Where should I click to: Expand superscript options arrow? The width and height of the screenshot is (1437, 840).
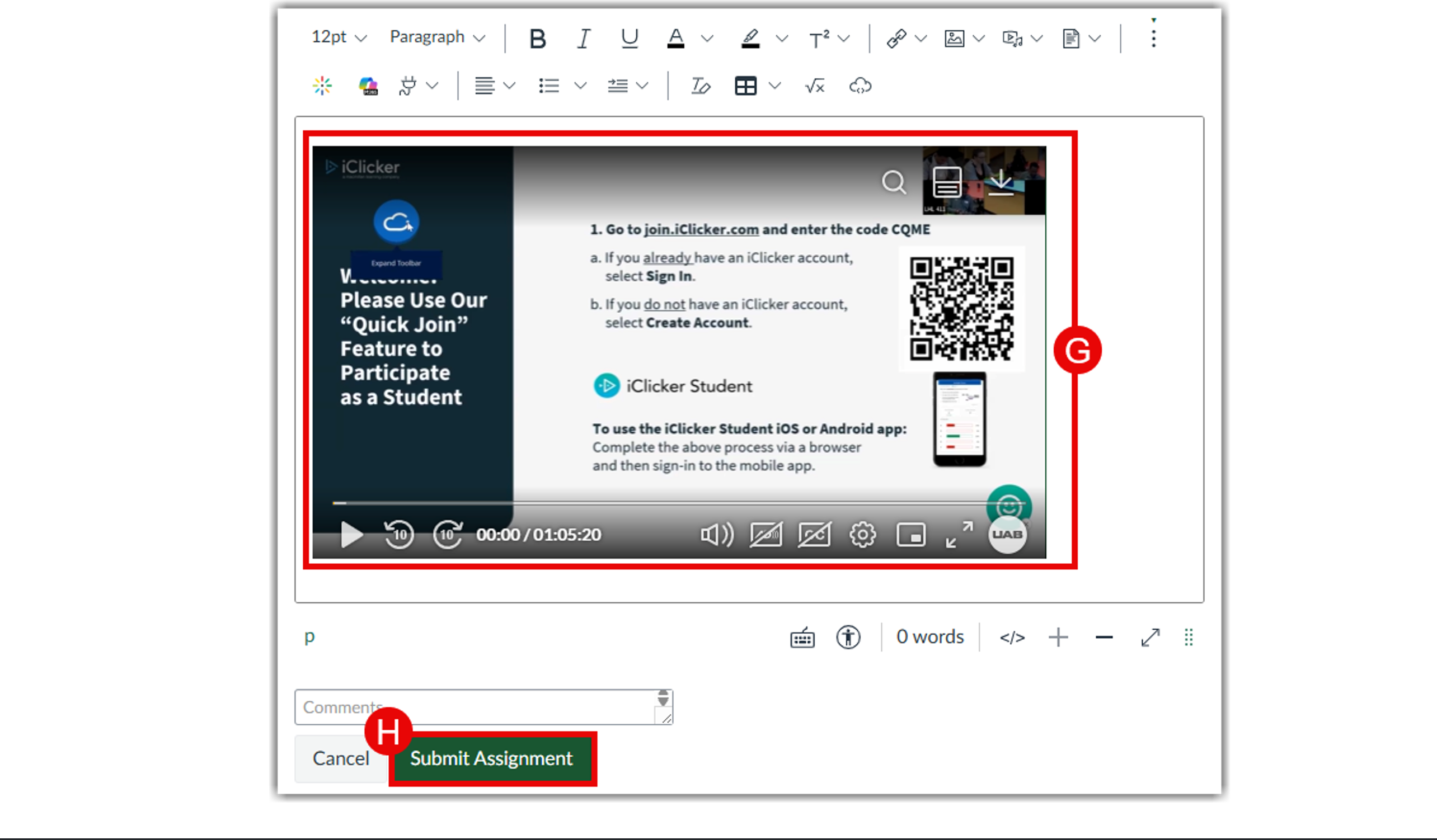click(x=844, y=39)
